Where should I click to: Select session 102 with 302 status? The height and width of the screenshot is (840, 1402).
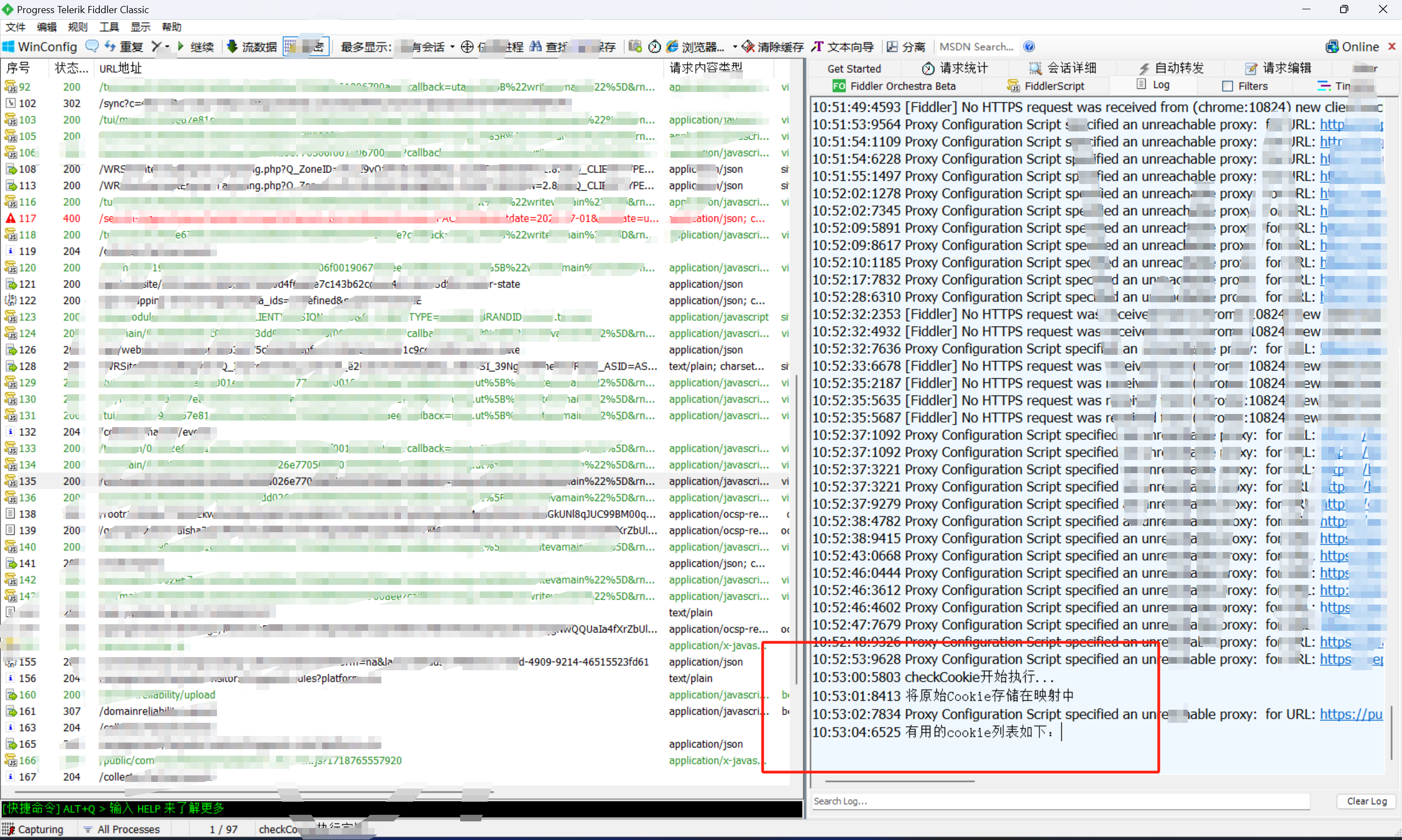[x=395, y=103]
